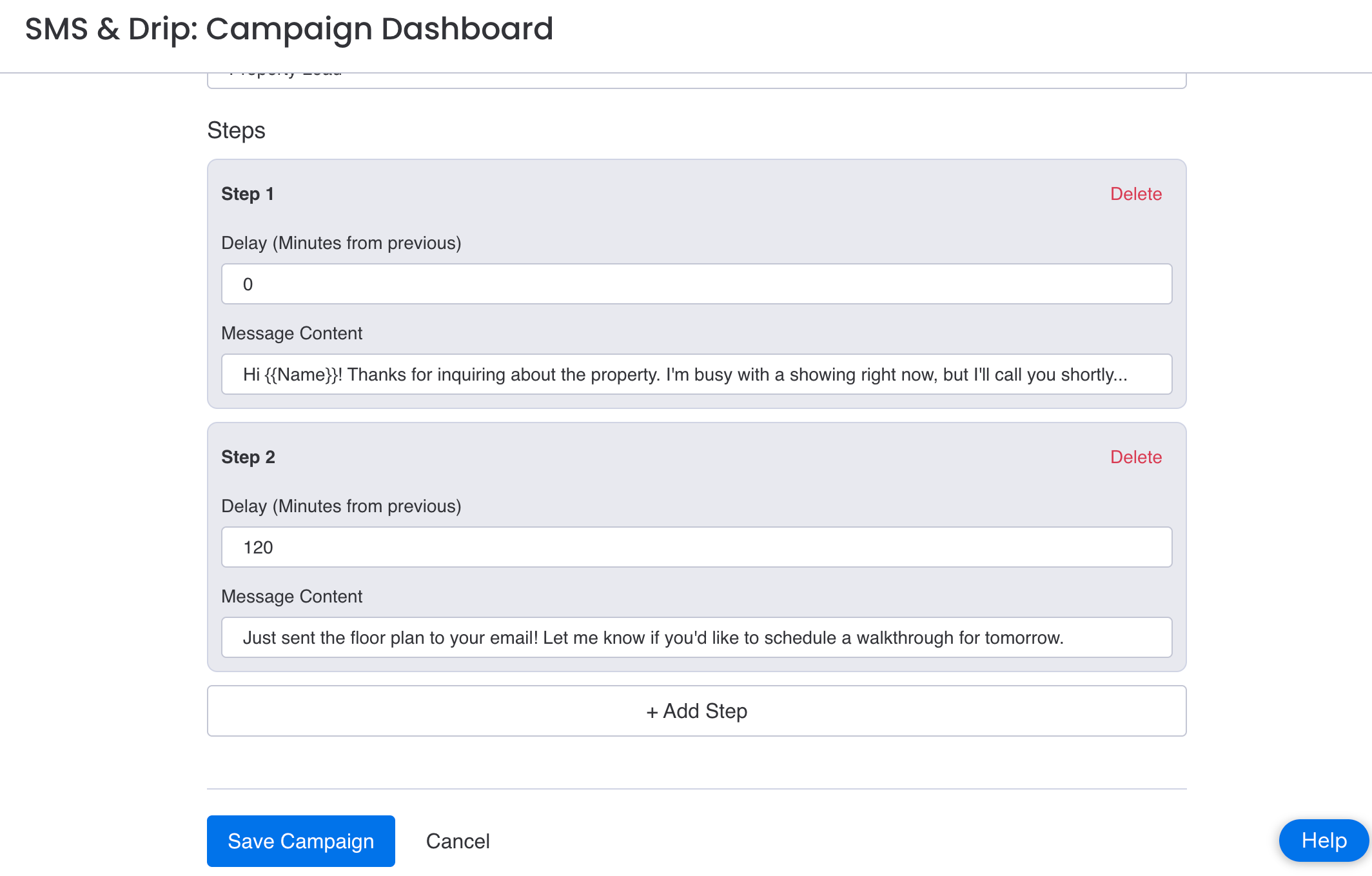Click the Step 2 header label
This screenshot has width=1372, height=876.
tap(248, 457)
